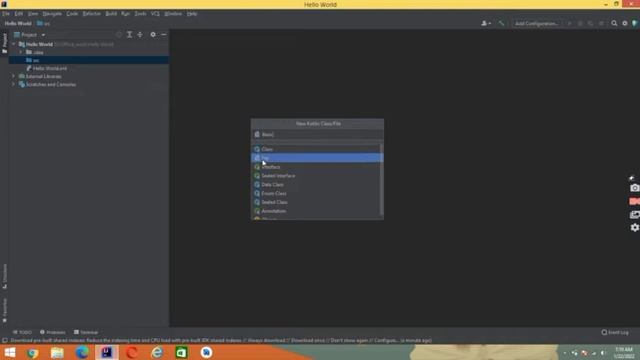Choose File in the Kotlin file list
This screenshot has height=360, width=640.
pyautogui.click(x=317, y=158)
